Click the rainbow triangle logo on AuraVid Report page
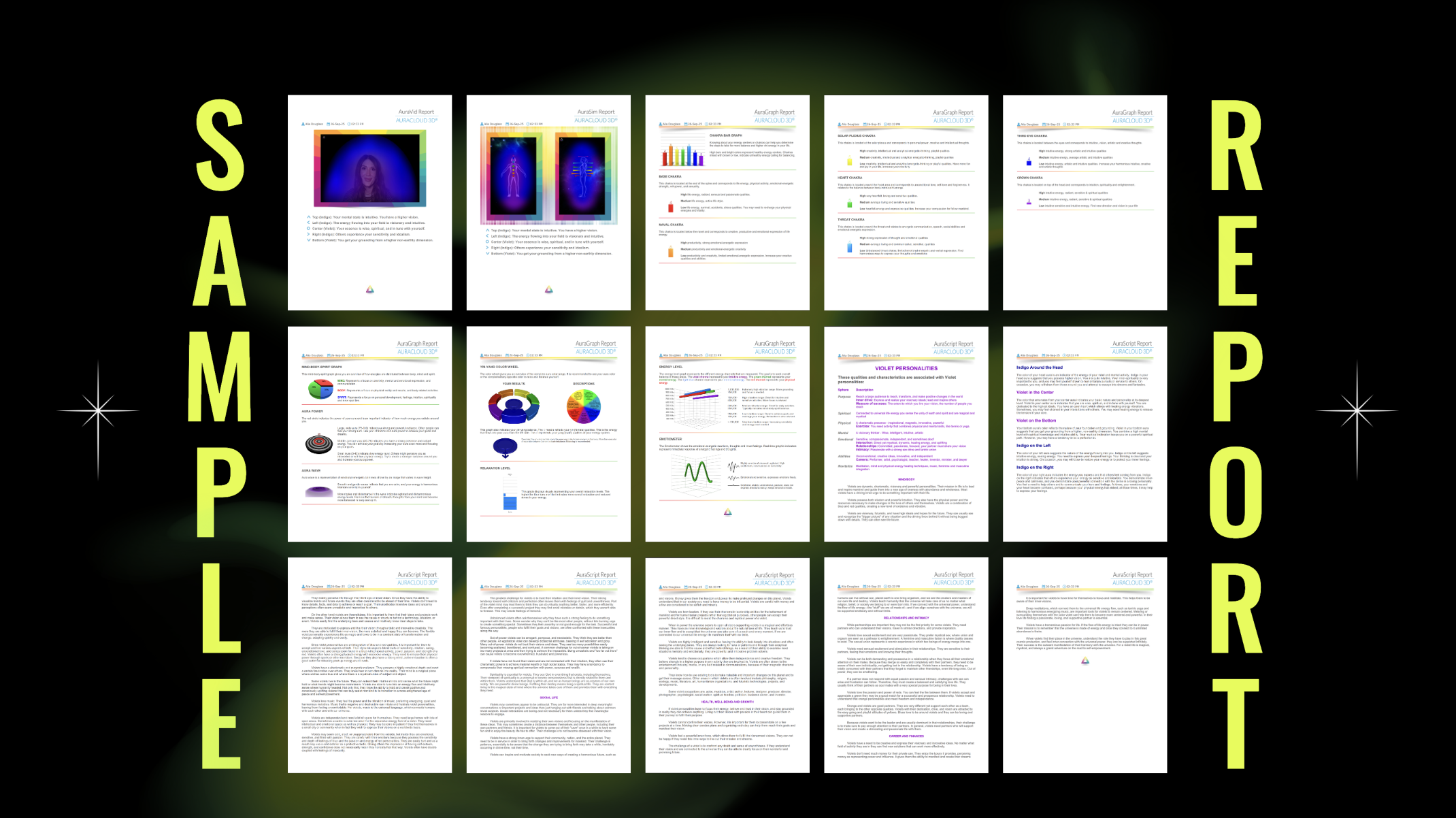This screenshot has width=1456, height=818. [369, 290]
